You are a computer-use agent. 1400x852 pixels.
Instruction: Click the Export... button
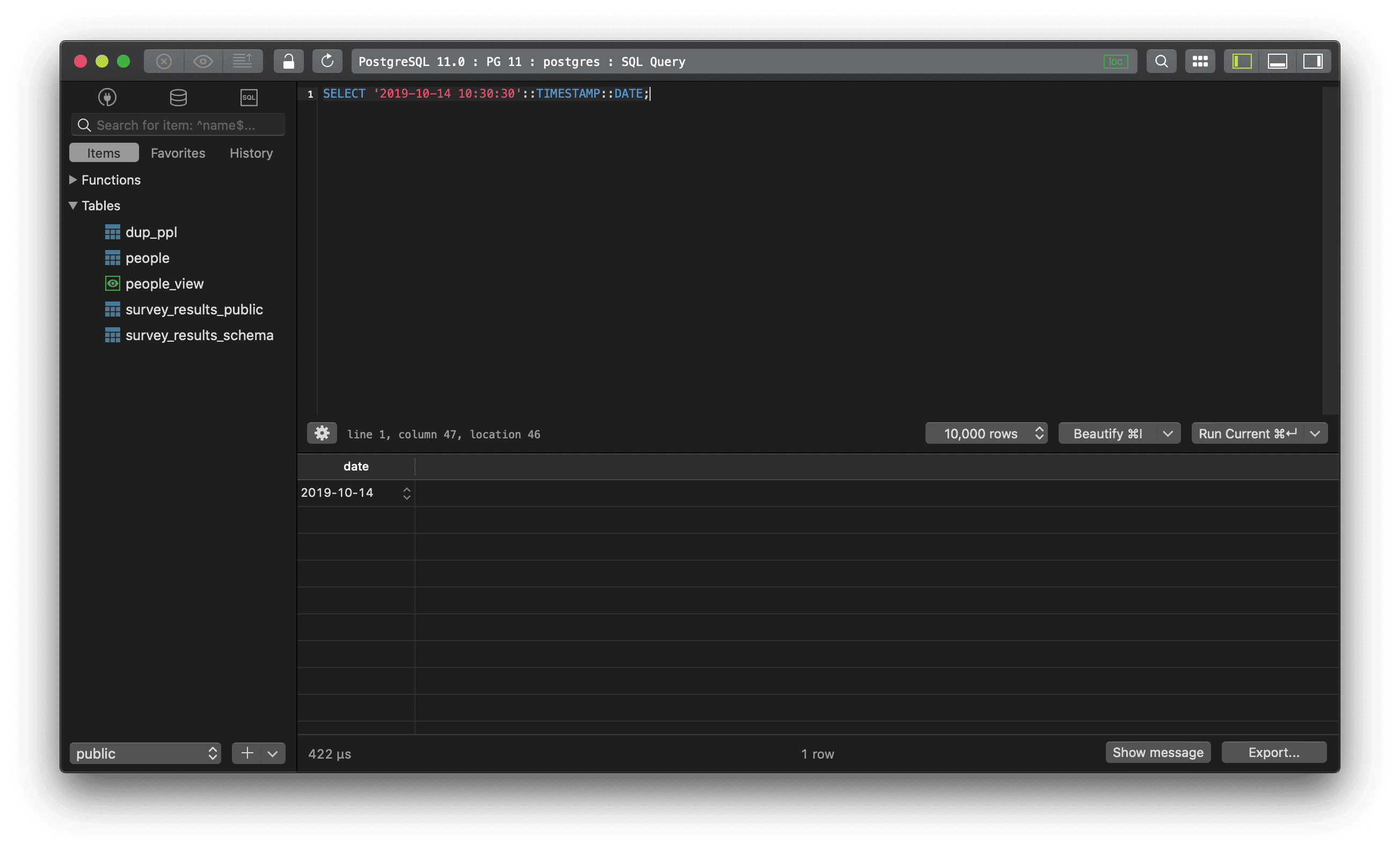click(x=1274, y=752)
